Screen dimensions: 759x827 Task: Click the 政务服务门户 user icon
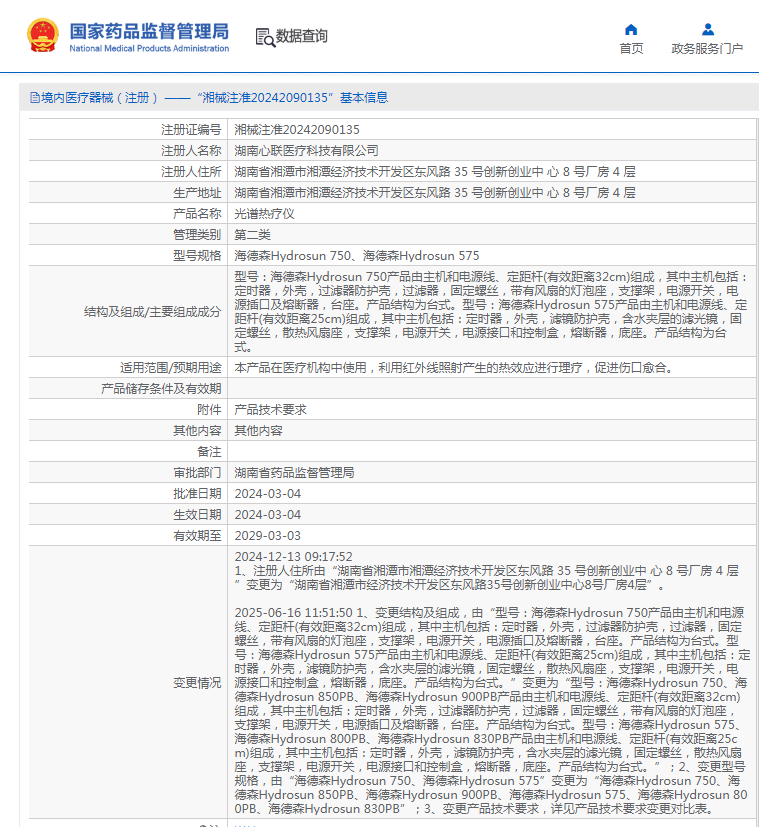pyautogui.click(x=708, y=30)
